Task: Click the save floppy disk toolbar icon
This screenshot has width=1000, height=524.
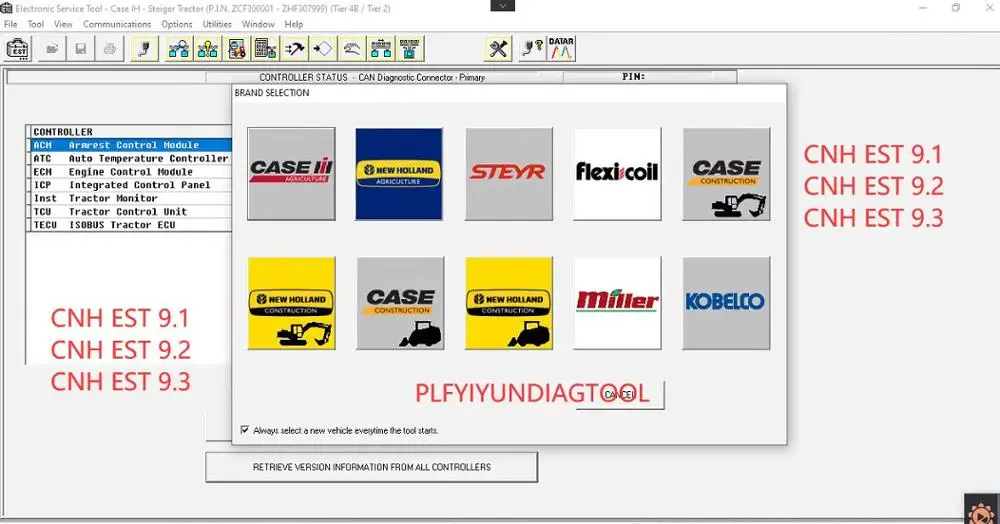Action: pyautogui.click(x=81, y=49)
